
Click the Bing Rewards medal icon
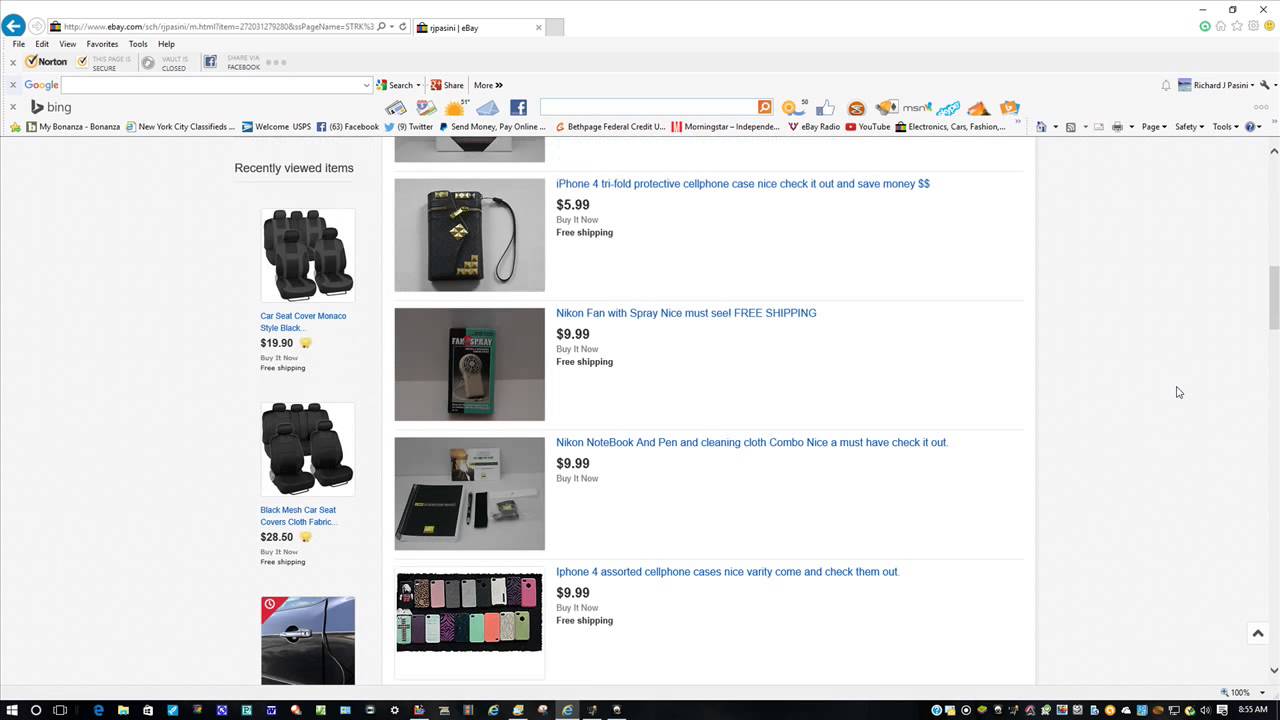pyautogui.click(x=790, y=107)
